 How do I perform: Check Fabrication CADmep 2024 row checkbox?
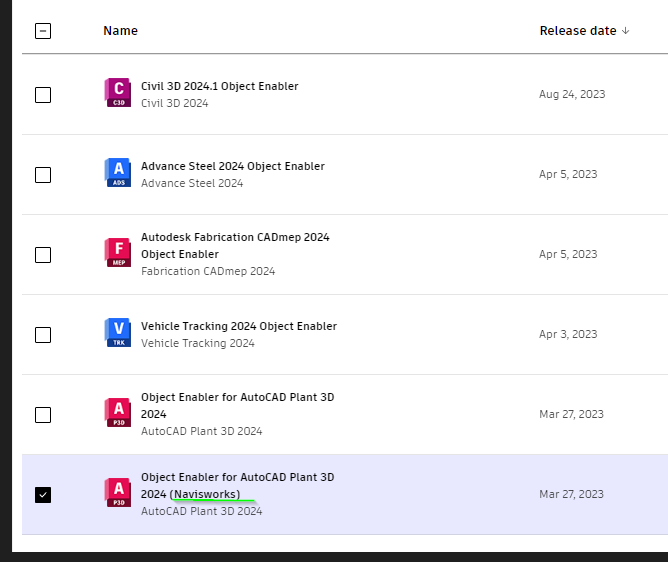(43, 255)
